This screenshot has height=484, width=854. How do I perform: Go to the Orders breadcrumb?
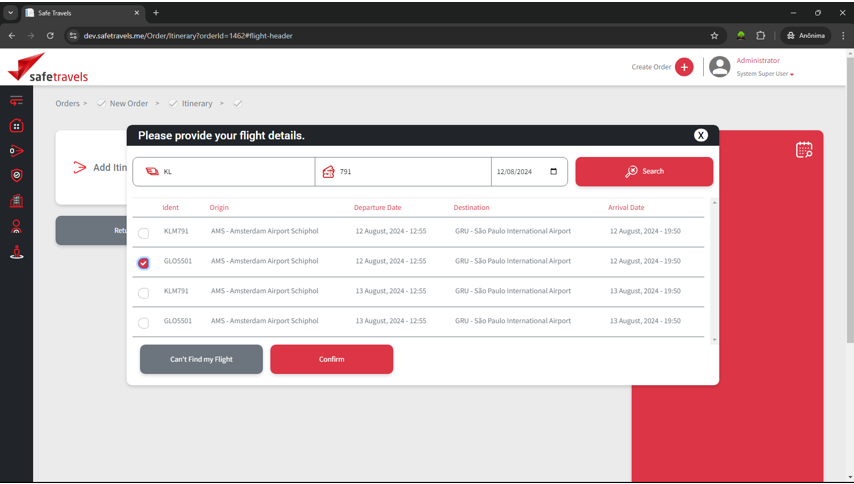(67, 103)
